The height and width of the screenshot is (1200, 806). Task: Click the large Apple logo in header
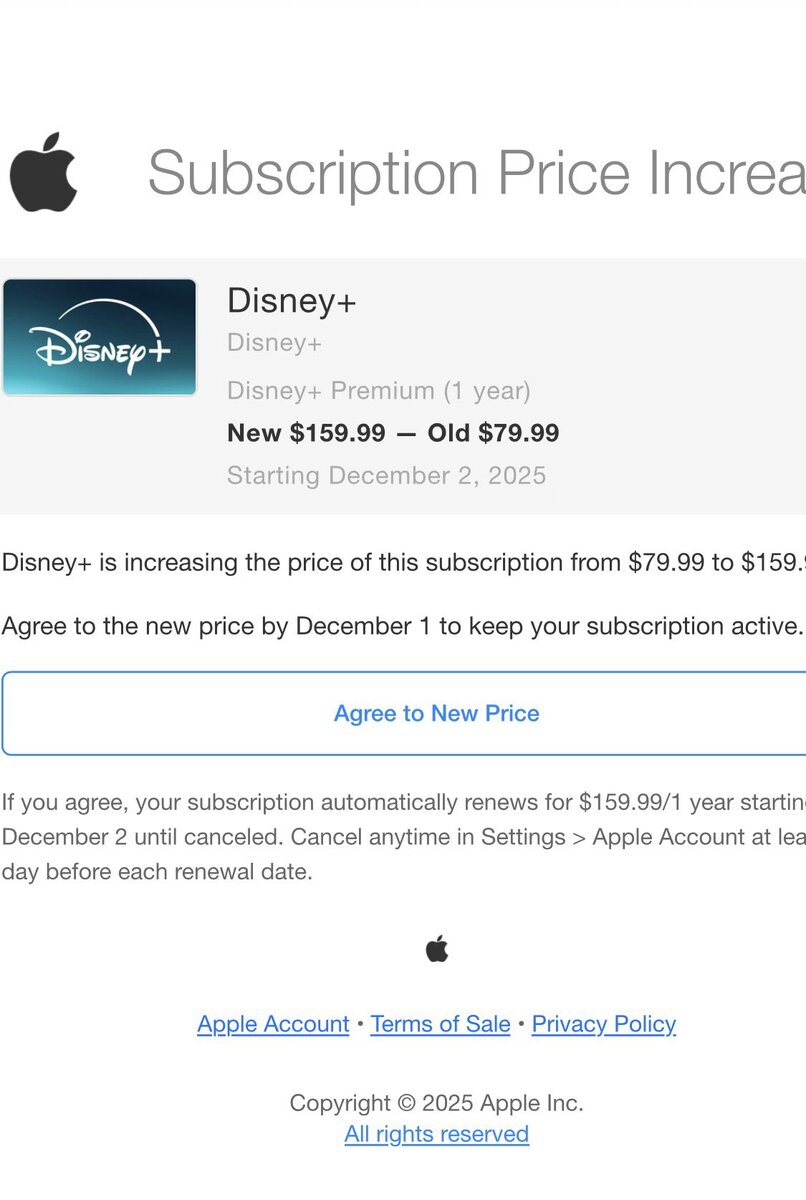pyautogui.click(x=43, y=172)
